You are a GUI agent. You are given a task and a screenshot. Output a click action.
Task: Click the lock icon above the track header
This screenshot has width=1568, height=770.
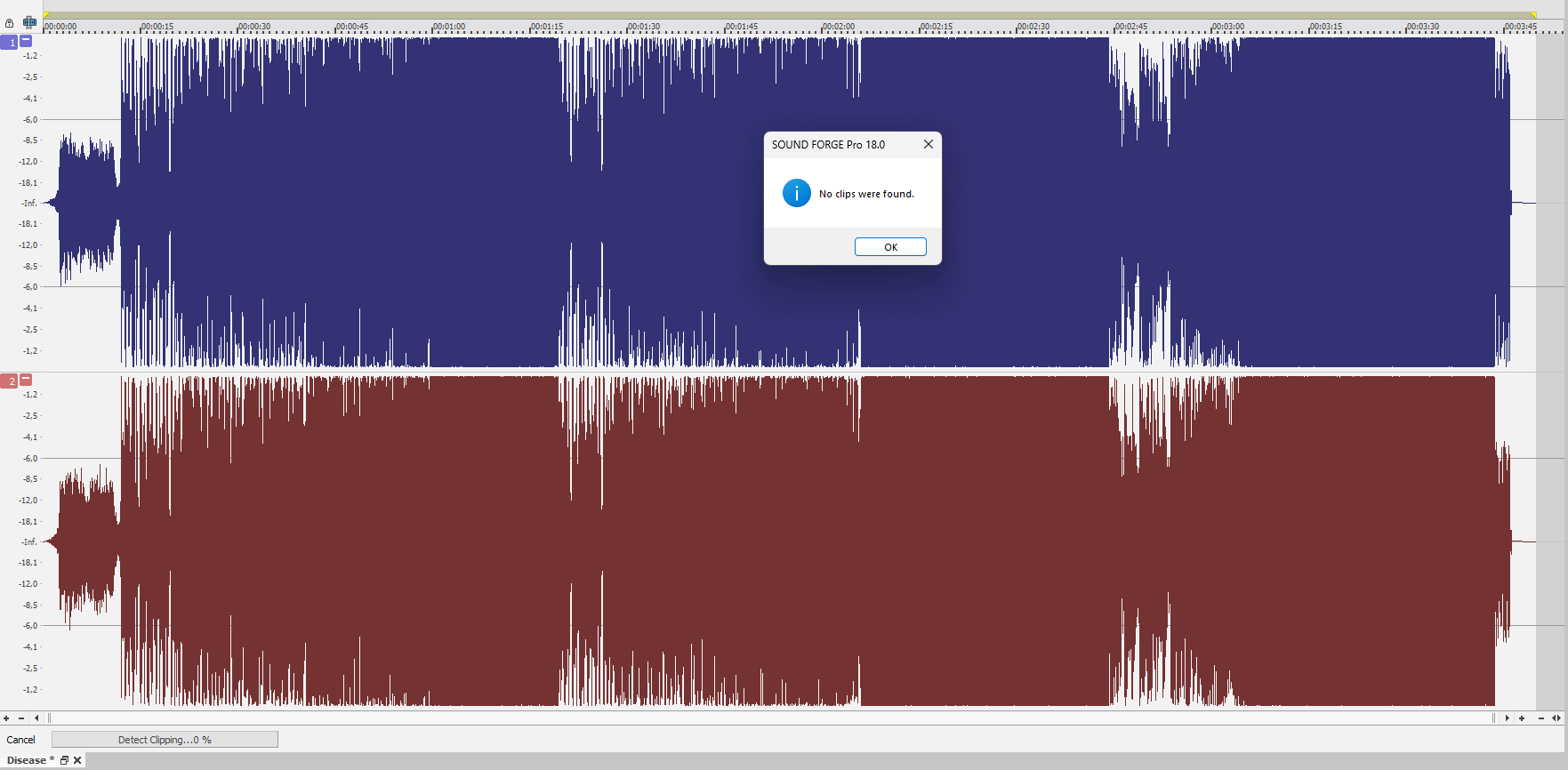(10, 23)
